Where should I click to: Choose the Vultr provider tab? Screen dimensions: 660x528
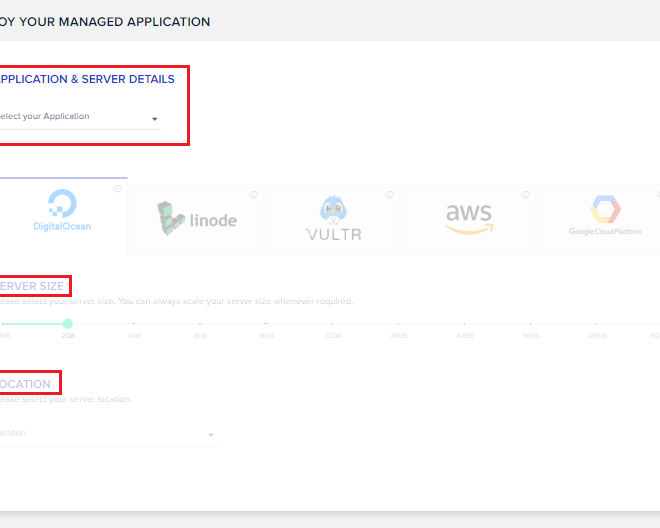(x=332, y=220)
